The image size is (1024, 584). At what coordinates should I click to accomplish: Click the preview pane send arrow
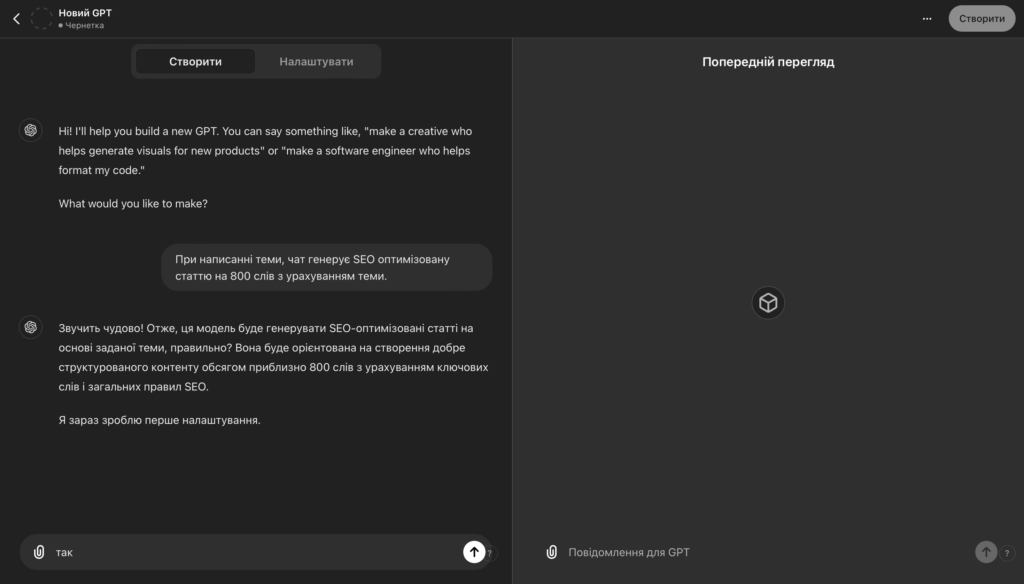point(985,552)
